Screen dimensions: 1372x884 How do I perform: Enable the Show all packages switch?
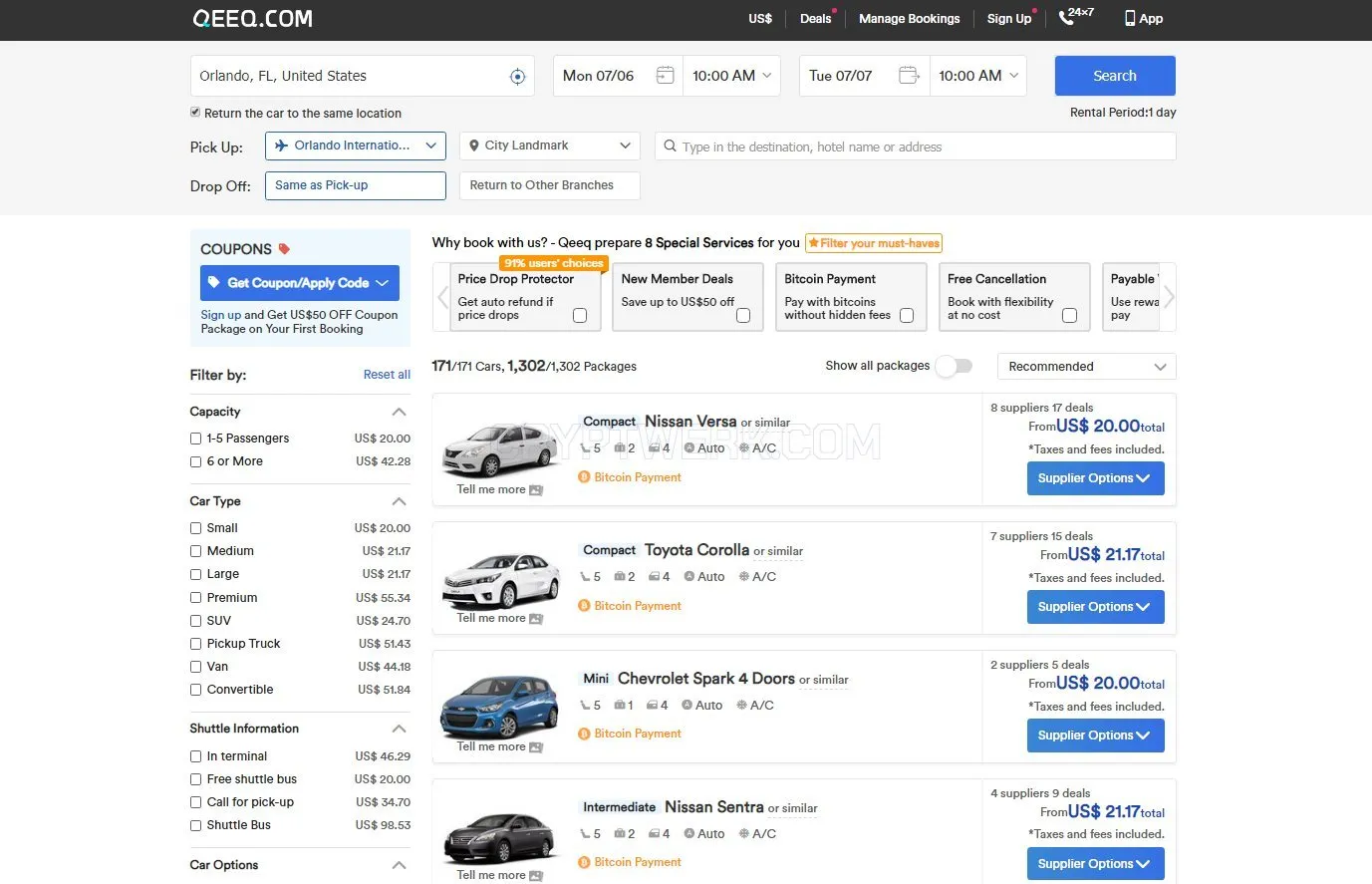coord(954,366)
